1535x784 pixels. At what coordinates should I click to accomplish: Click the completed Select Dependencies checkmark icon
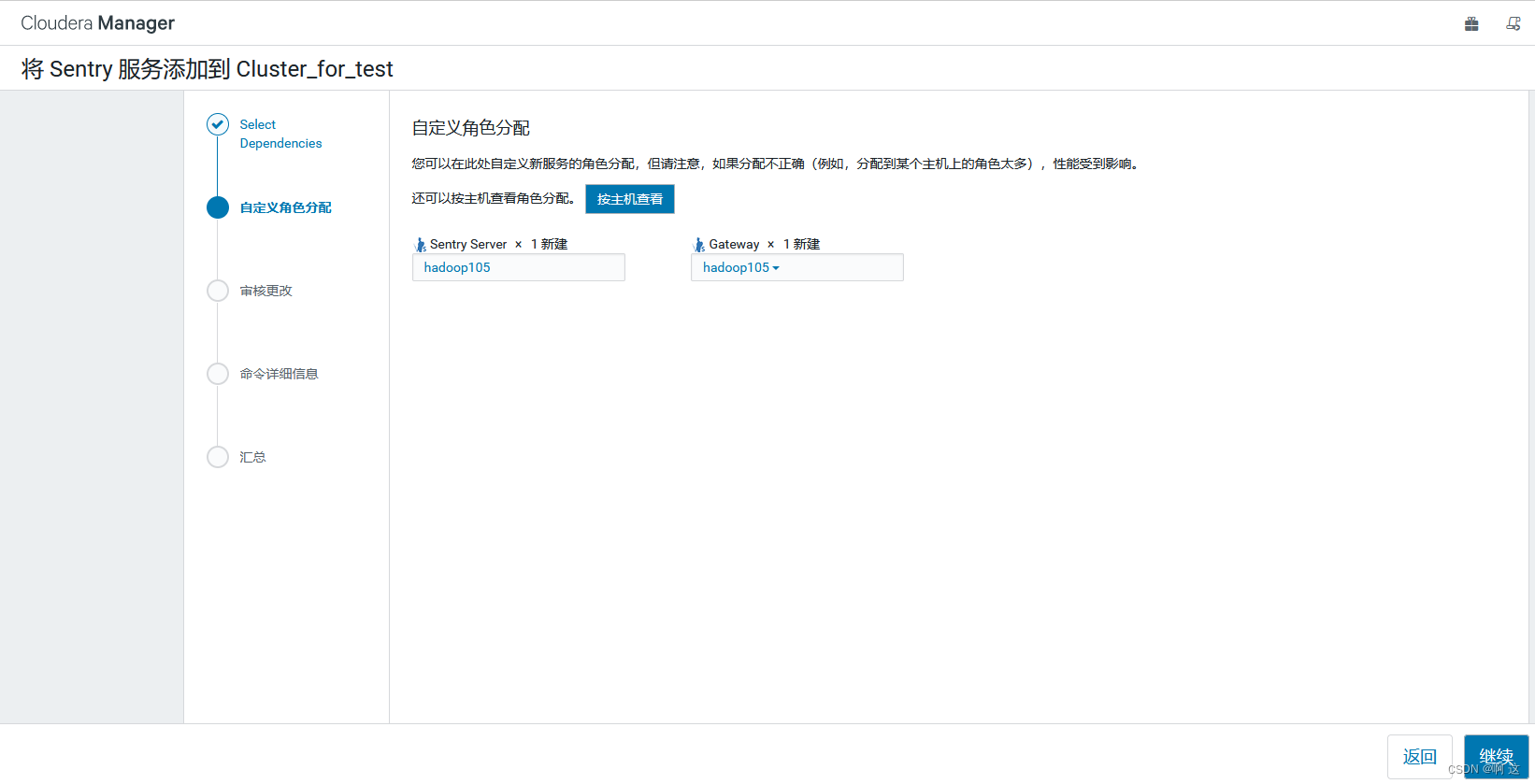[x=218, y=124]
